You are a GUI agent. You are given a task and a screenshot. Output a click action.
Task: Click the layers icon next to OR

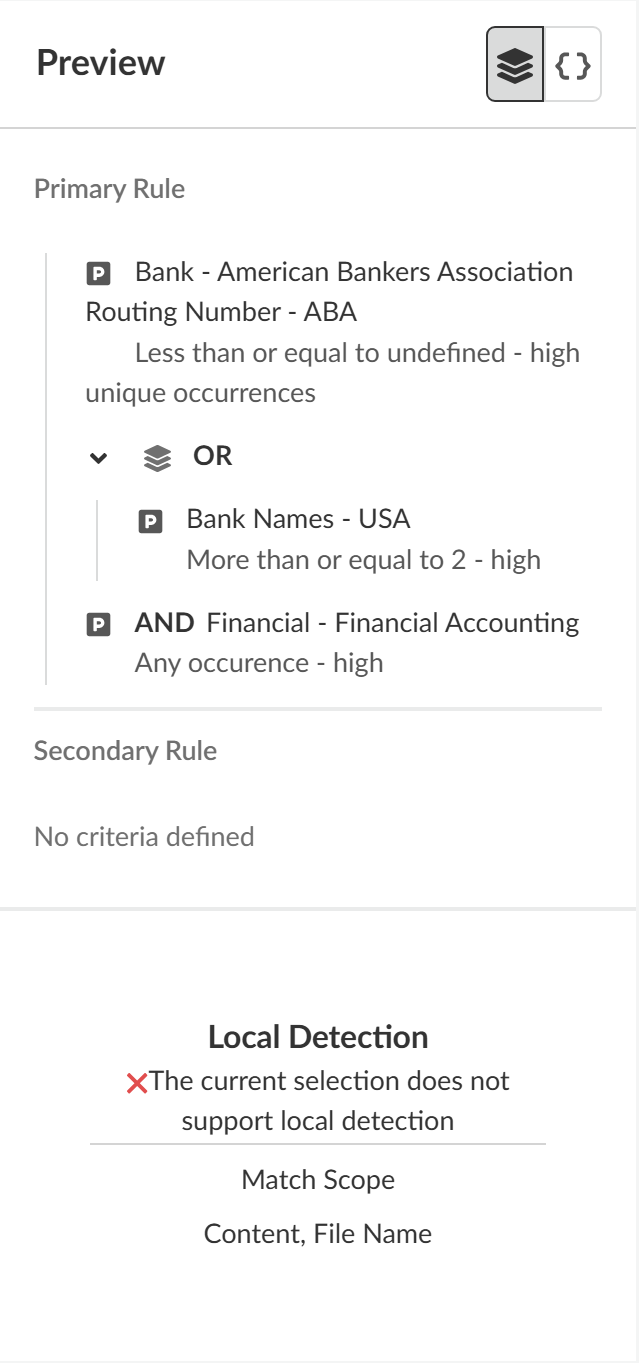pyautogui.click(x=157, y=458)
